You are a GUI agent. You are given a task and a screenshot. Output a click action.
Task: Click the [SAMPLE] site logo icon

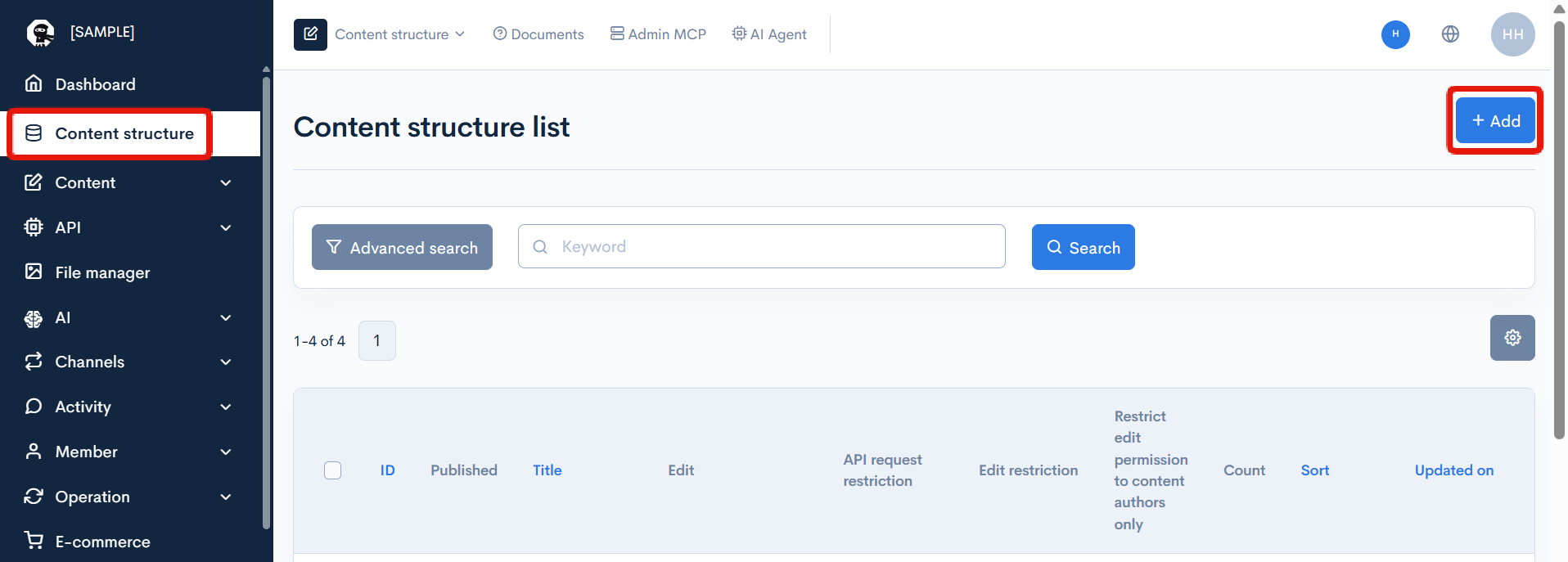(40, 33)
